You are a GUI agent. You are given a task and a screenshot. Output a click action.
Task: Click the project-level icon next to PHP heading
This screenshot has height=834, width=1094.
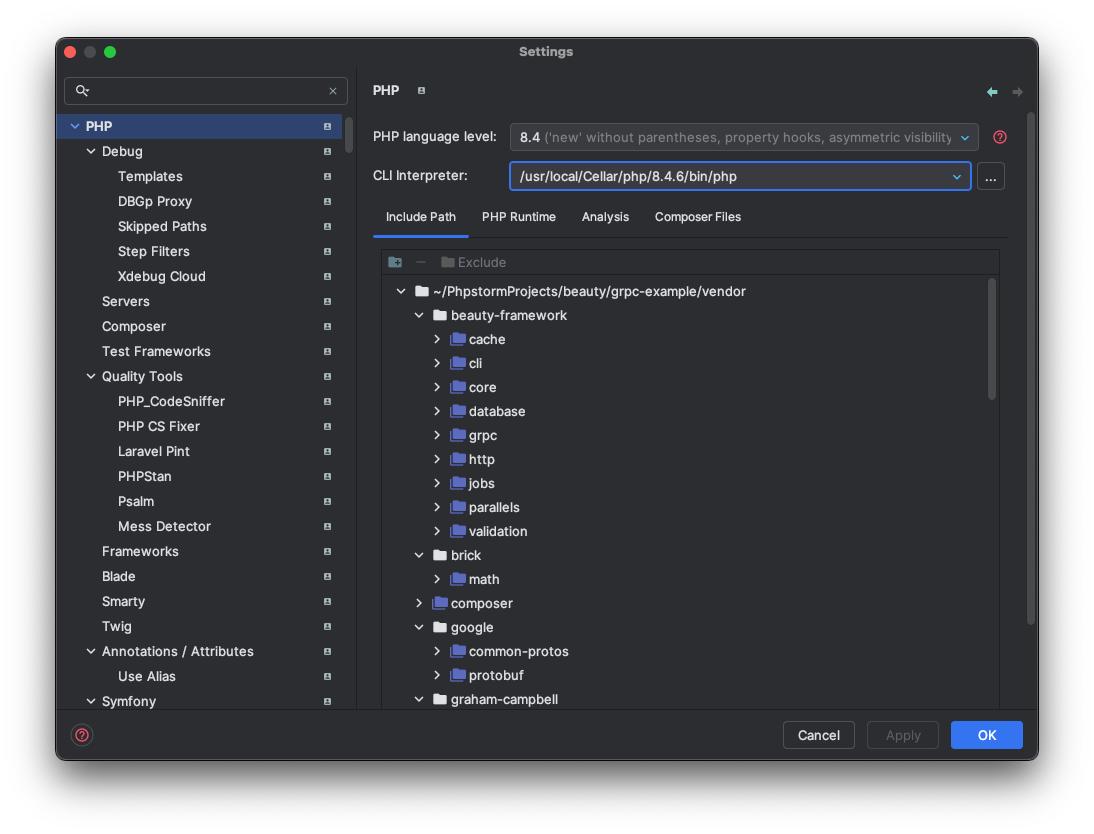click(421, 91)
